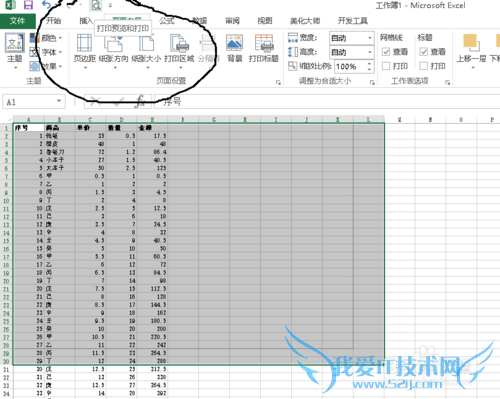Select column P header
The image size is (500, 399).
tap(492, 119)
